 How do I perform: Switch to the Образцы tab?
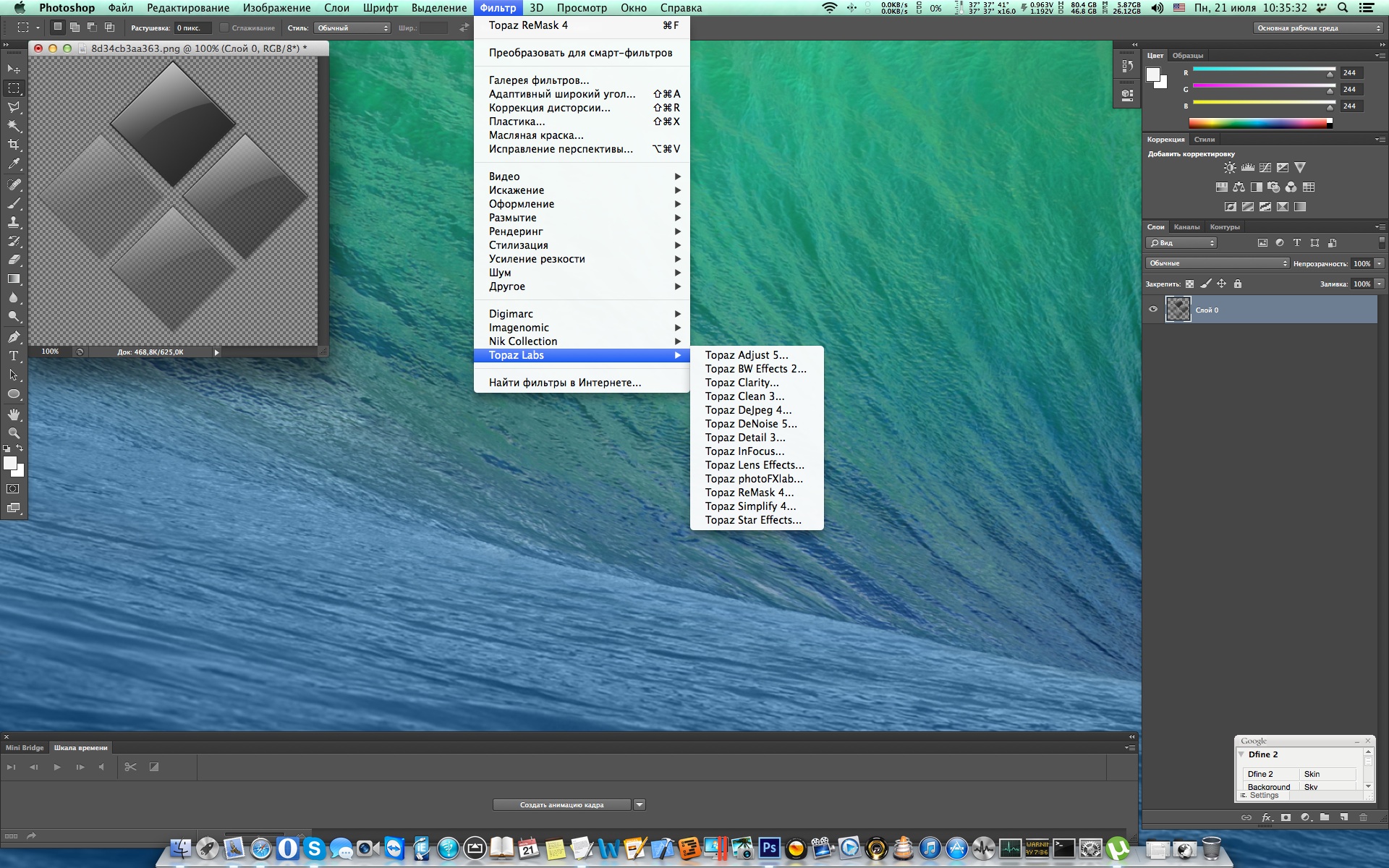click(1188, 56)
